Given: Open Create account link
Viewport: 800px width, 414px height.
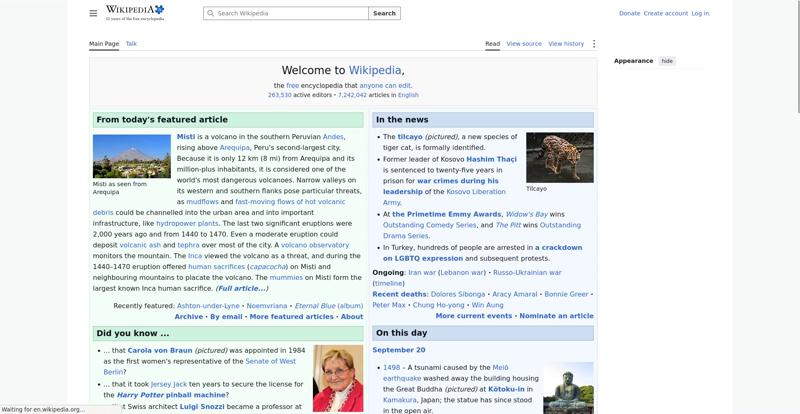Looking at the screenshot, I should (665, 13).
